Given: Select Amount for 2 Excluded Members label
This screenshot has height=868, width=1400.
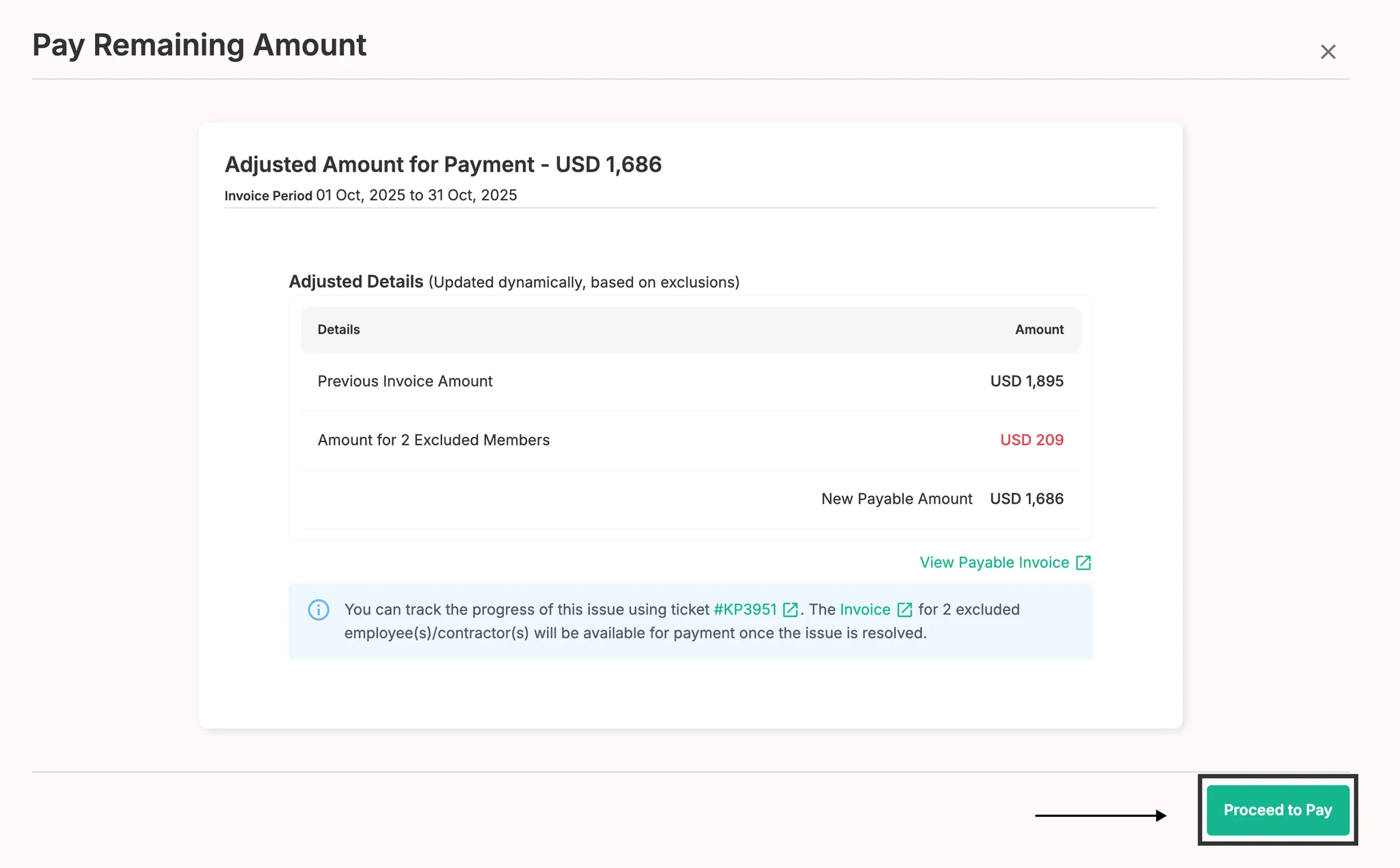Looking at the screenshot, I should click(433, 440).
